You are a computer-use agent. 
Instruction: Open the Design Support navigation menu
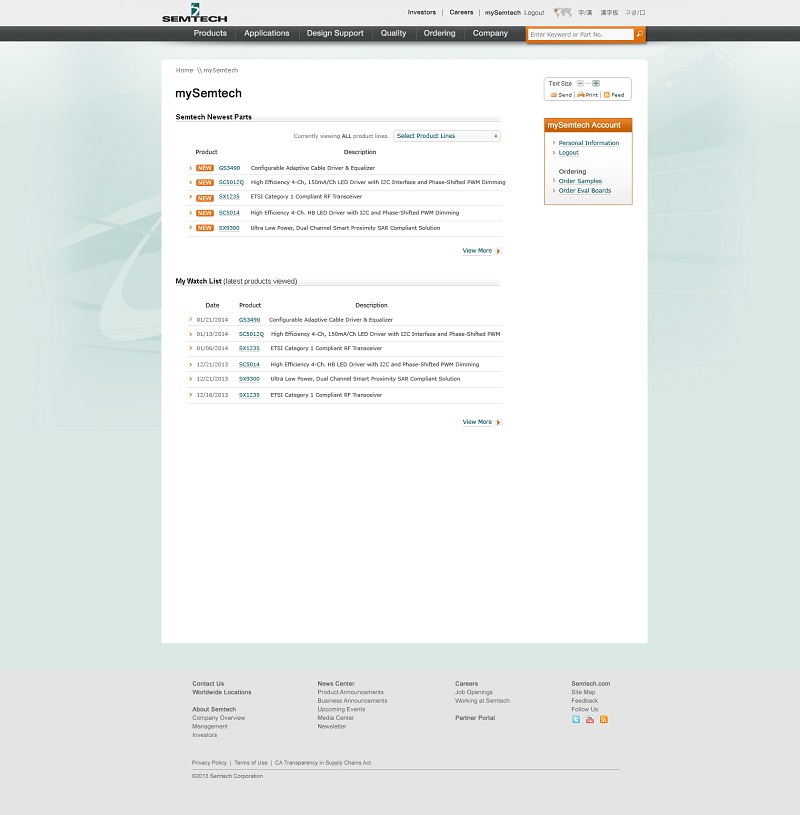coord(335,33)
